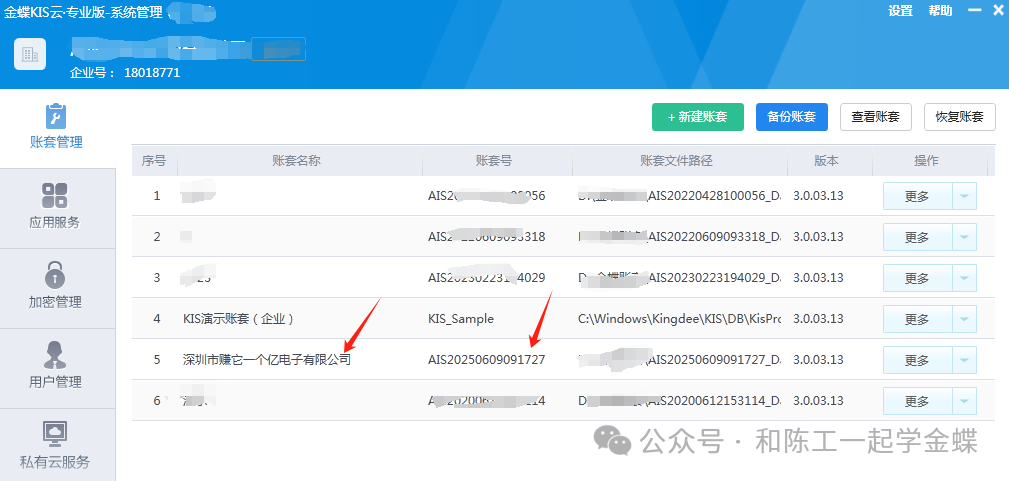This screenshot has width=1009, height=481.
Task: Expand the 更多 dropdown arrow for KIS_Sample row
Action: click(x=964, y=319)
